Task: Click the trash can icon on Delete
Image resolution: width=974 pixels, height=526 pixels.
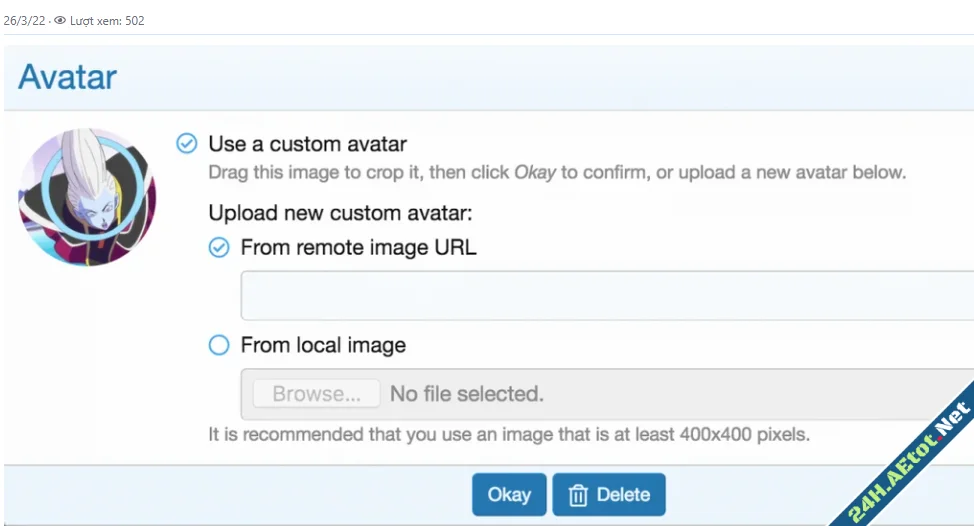Action: [578, 495]
